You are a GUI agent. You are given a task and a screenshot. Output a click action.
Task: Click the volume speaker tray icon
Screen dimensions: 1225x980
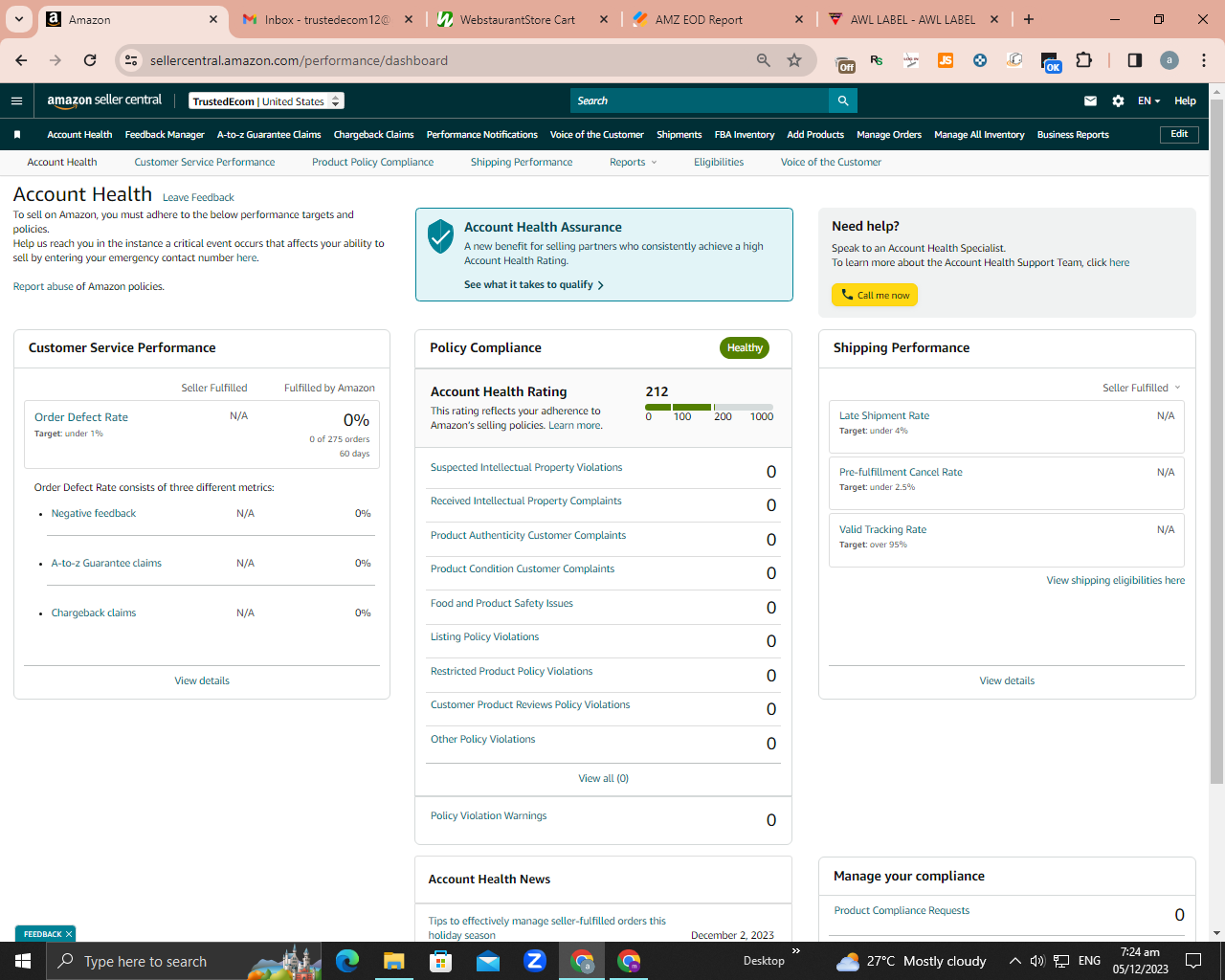pos(1037,961)
